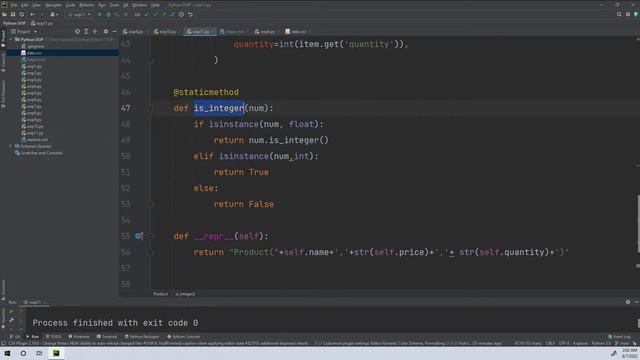Click the Python 3.9 interpreter widget

coord(601,343)
